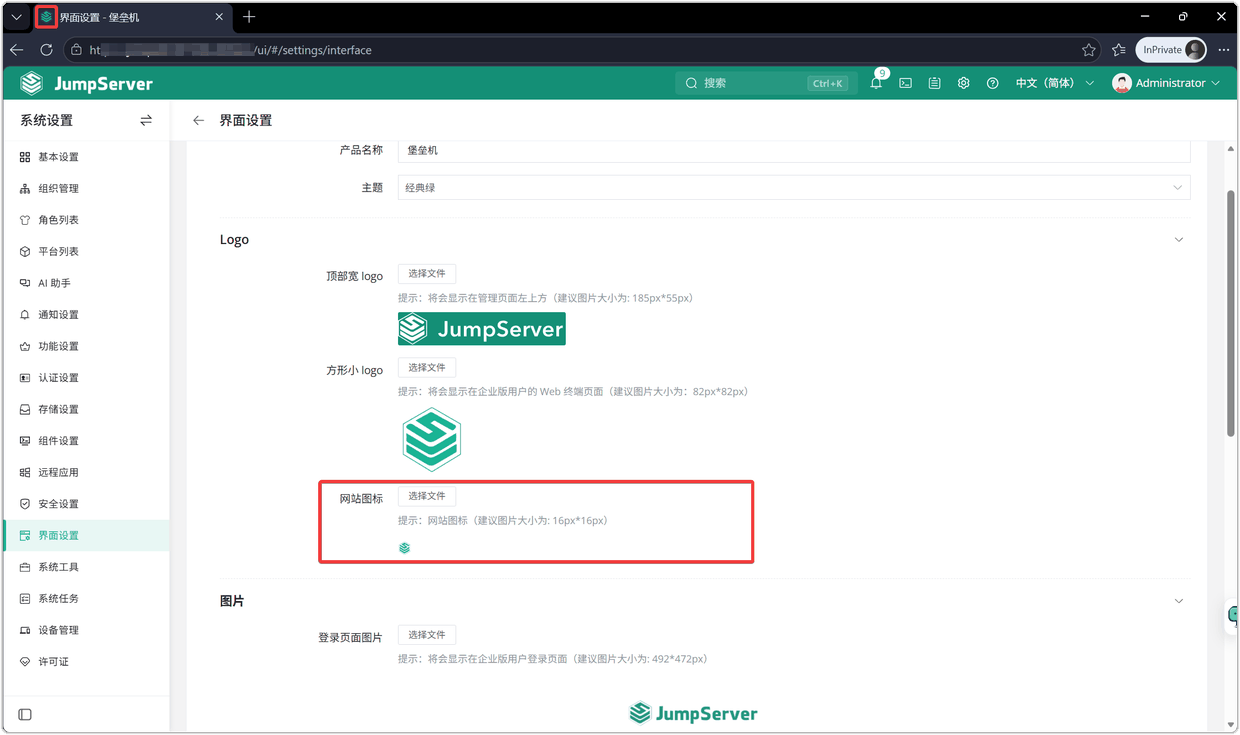Add this page to favorites star
The height and width of the screenshot is (735, 1240).
pos(1089,50)
